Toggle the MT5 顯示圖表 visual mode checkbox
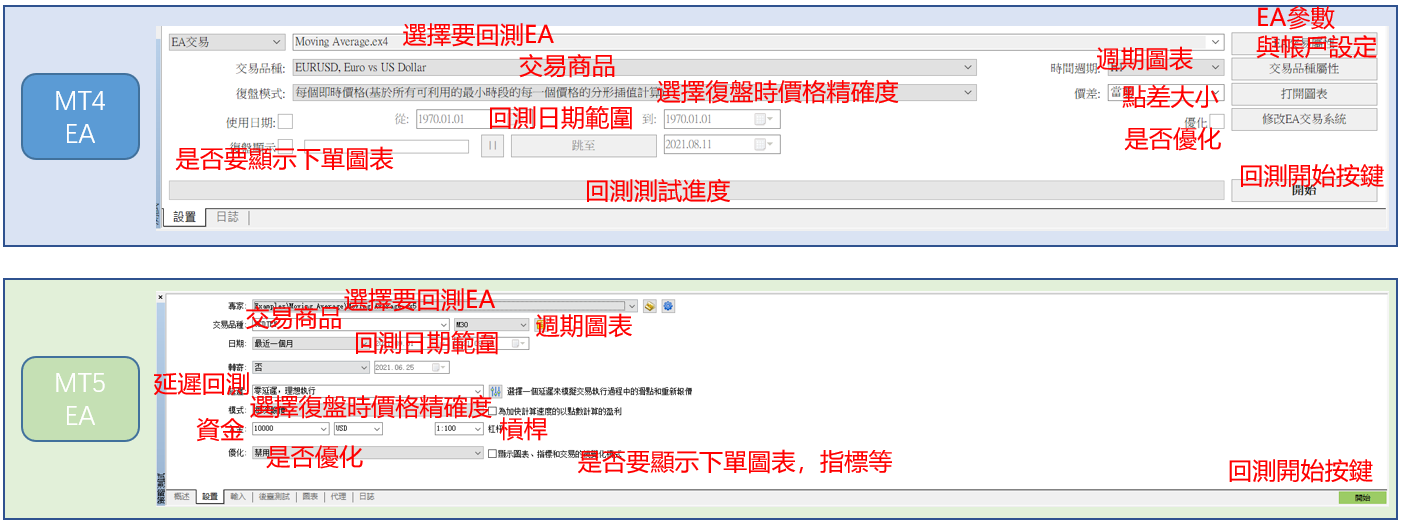The image size is (1401, 524). click(491, 453)
